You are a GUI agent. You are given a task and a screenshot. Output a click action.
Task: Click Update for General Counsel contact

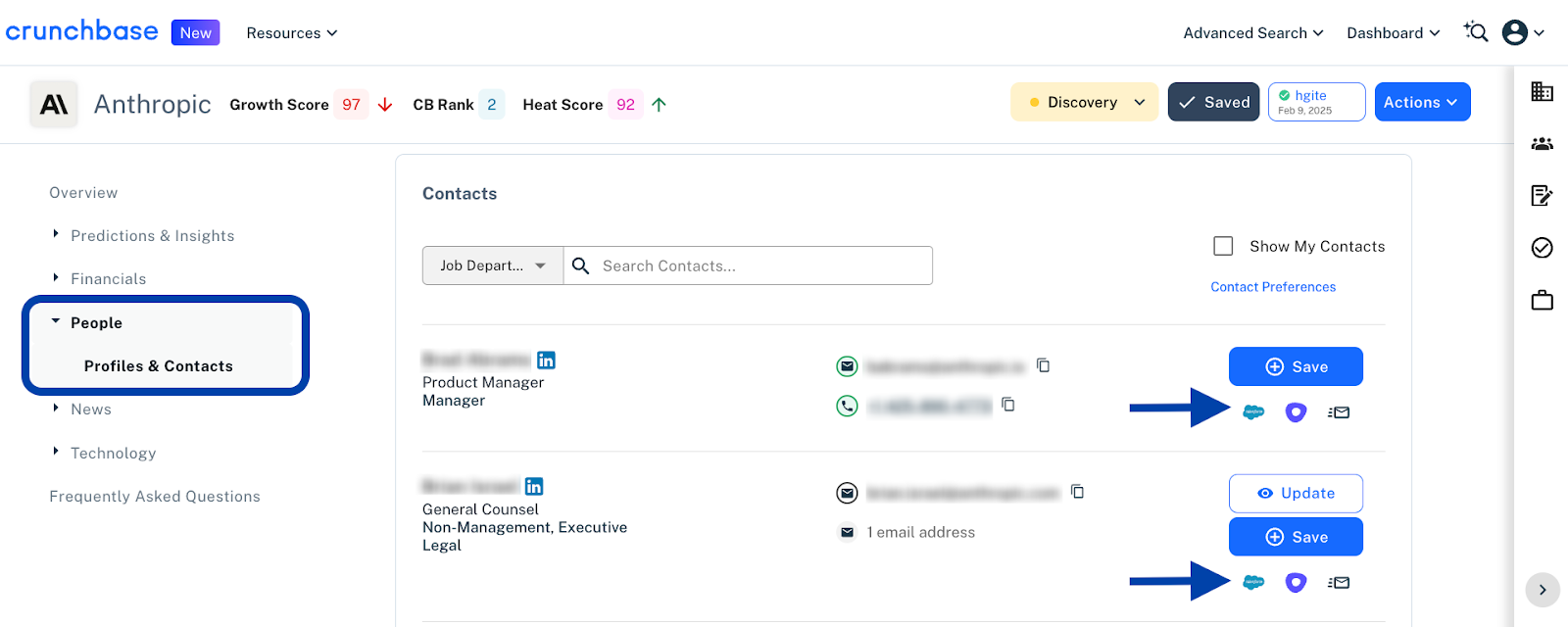coord(1296,493)
